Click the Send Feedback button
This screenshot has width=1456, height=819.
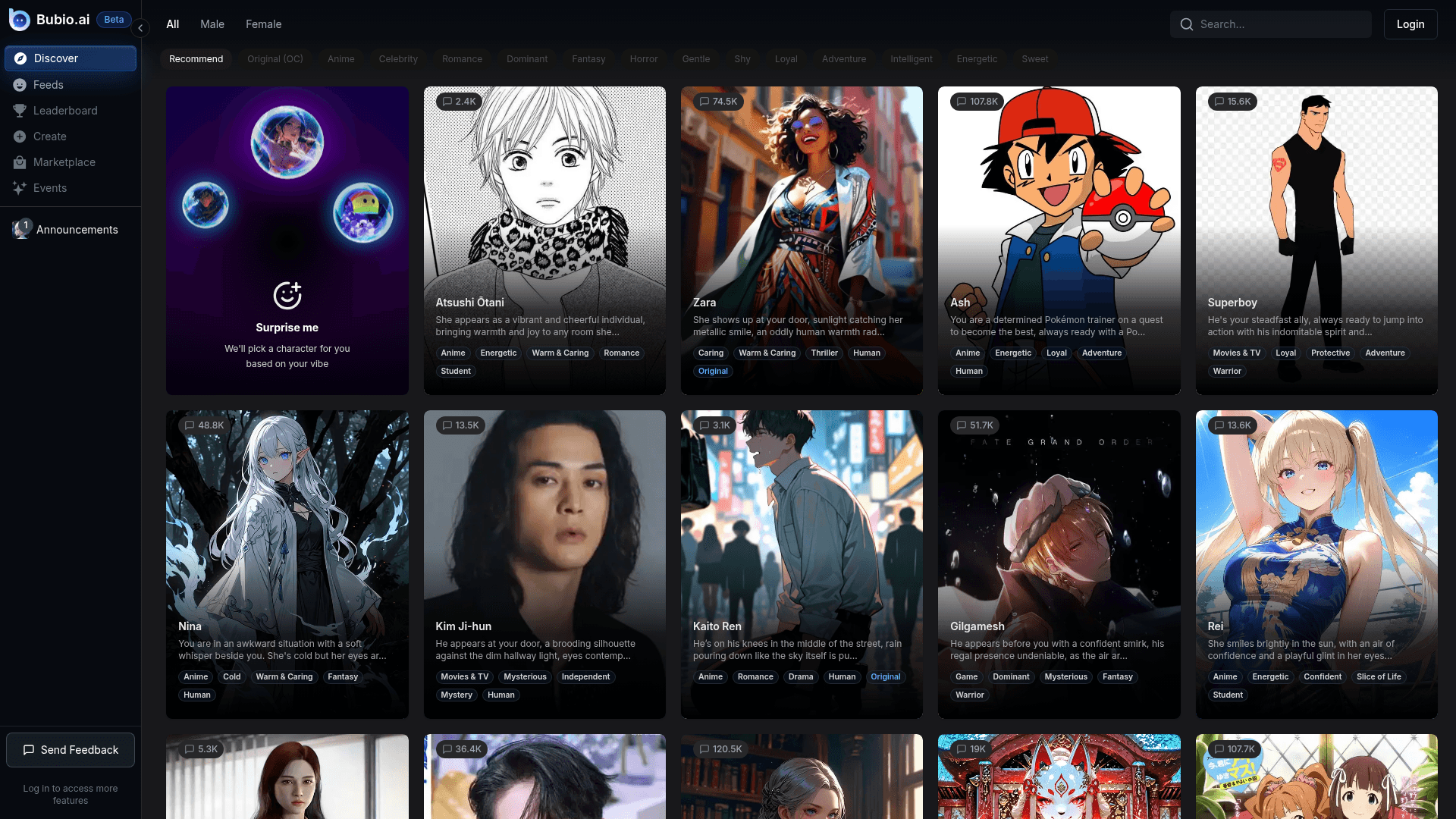click(71, 749)
